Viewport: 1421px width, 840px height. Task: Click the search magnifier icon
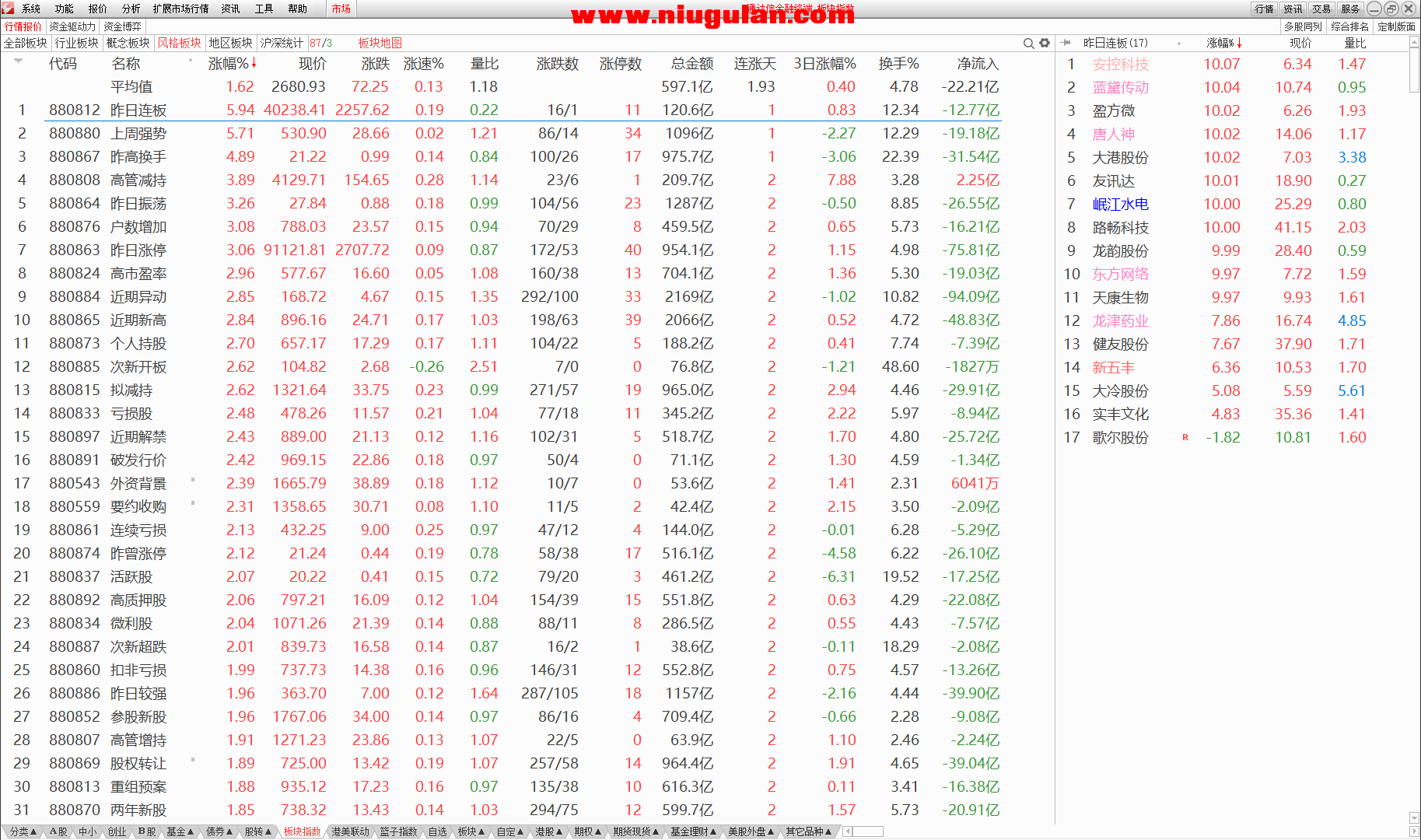(x=1028, y=43)
